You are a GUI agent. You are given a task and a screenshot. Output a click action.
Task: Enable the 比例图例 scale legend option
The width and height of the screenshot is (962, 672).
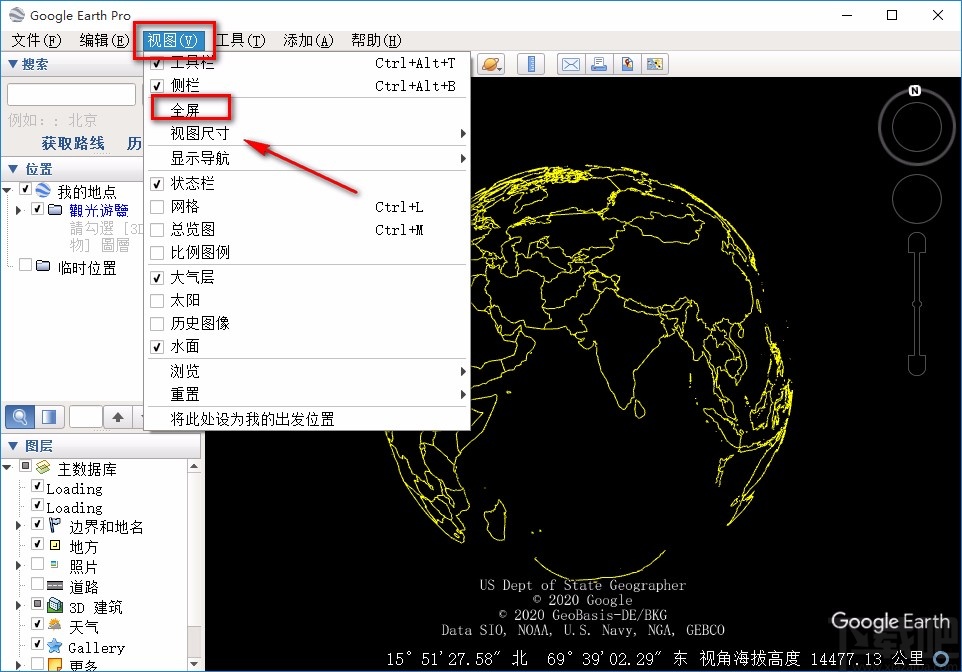pos(157,252)
